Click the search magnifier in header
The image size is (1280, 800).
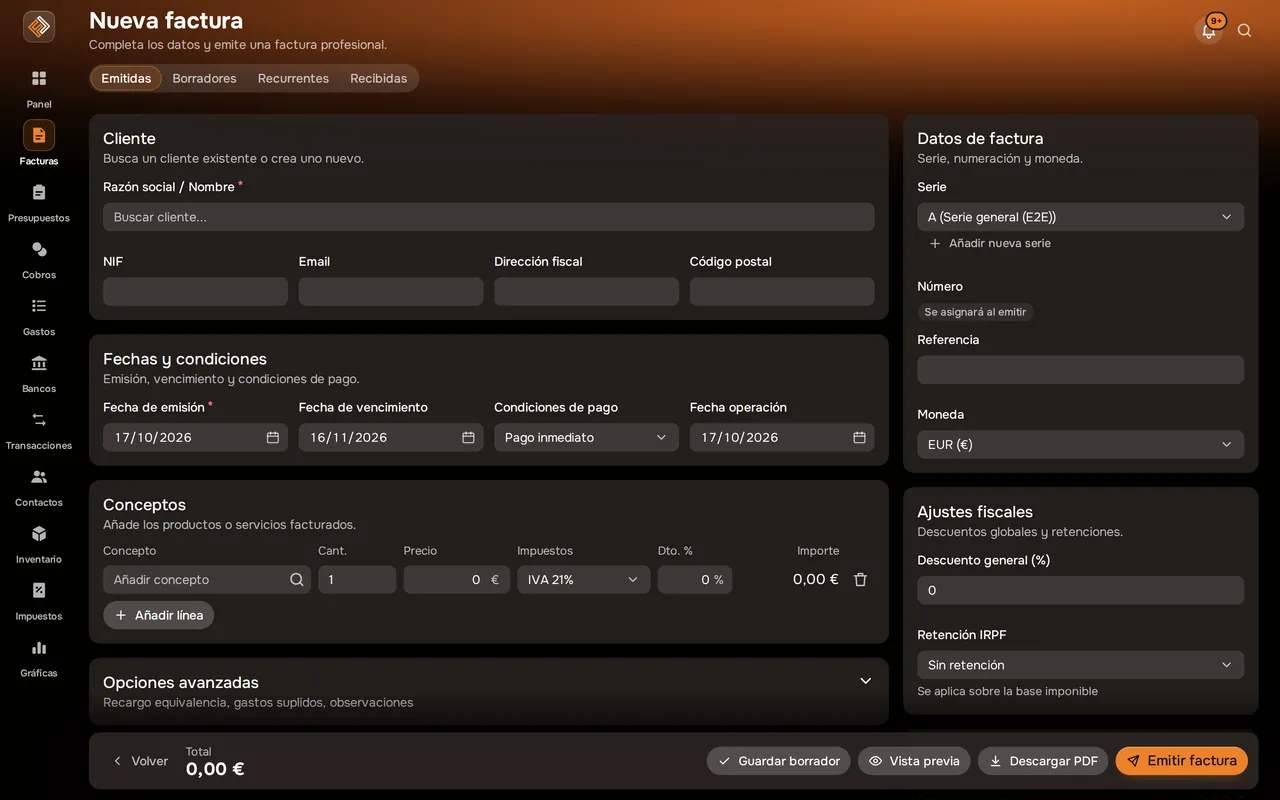click(x=1244, y=30)
